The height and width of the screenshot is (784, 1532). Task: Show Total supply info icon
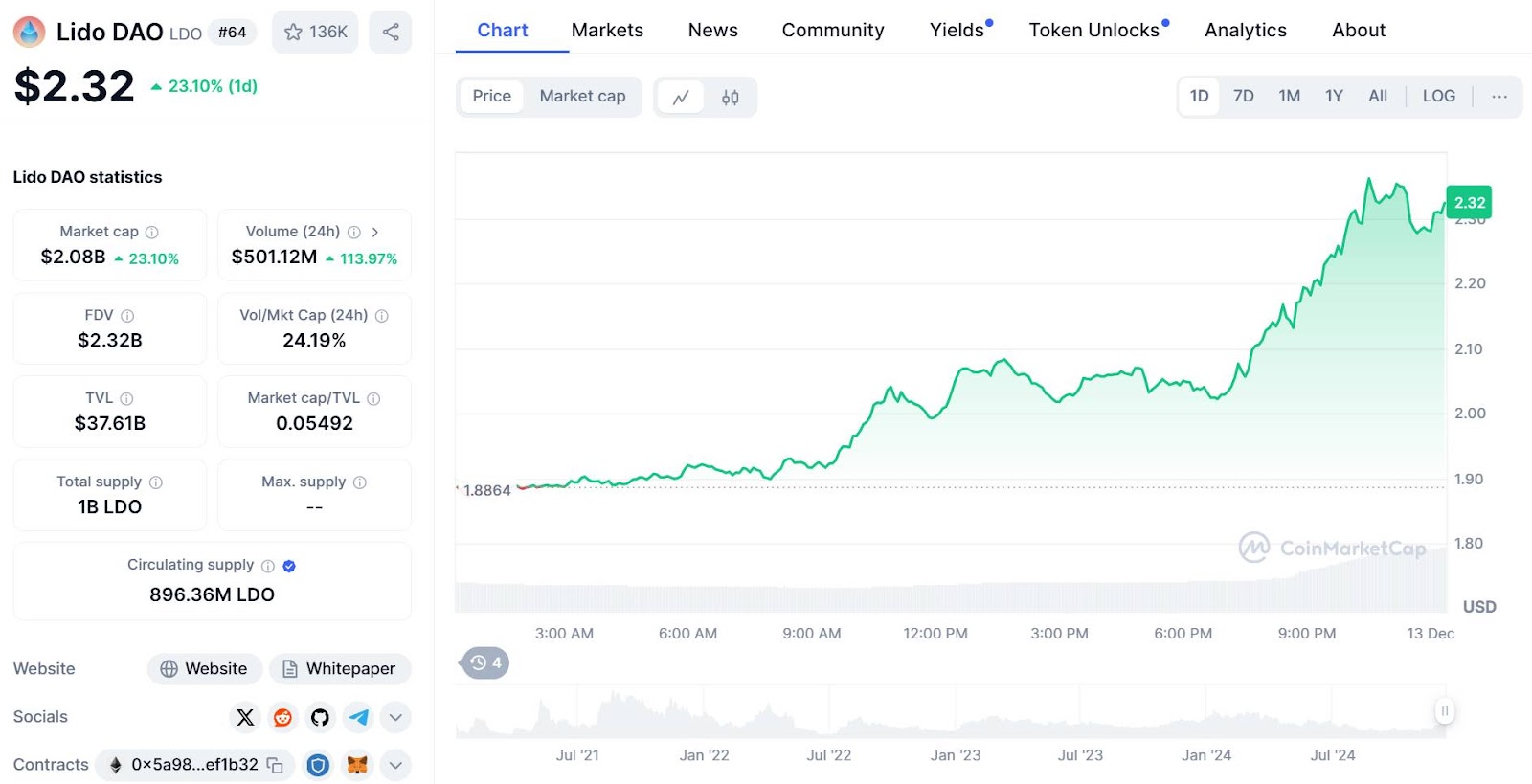(x=156, y=482)
